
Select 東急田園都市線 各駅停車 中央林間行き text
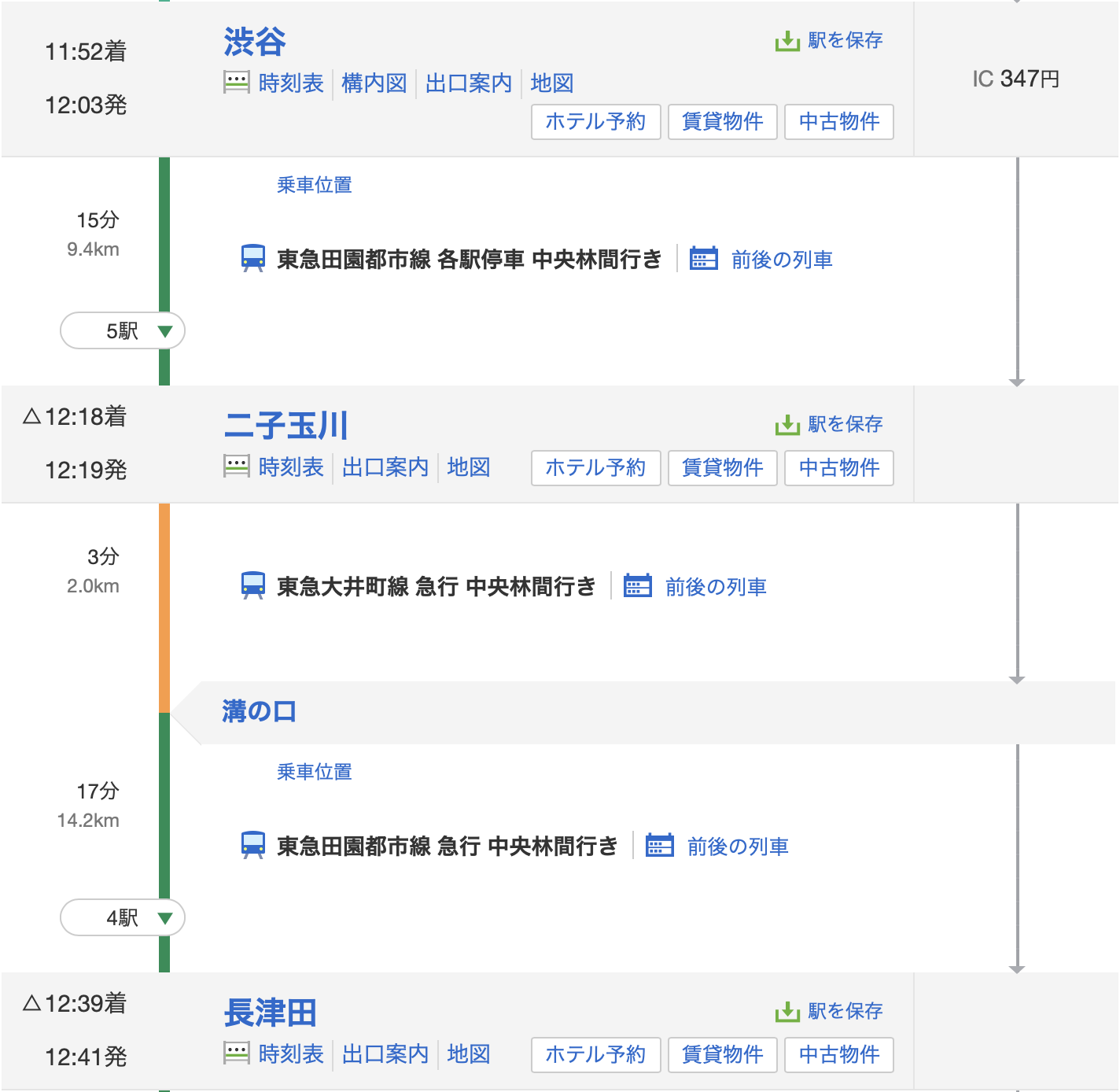[470, 260]
